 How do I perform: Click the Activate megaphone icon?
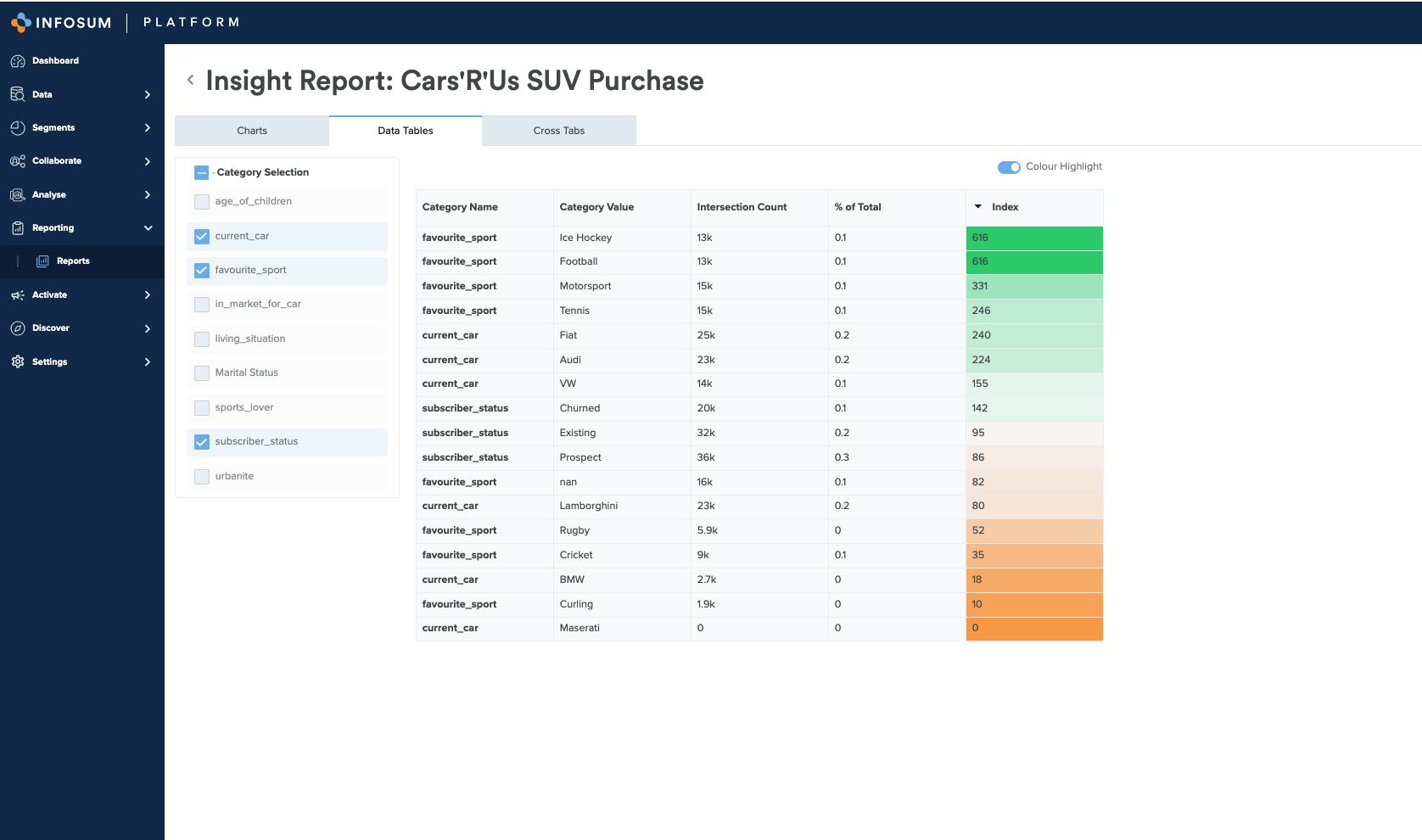pos(18,295)
